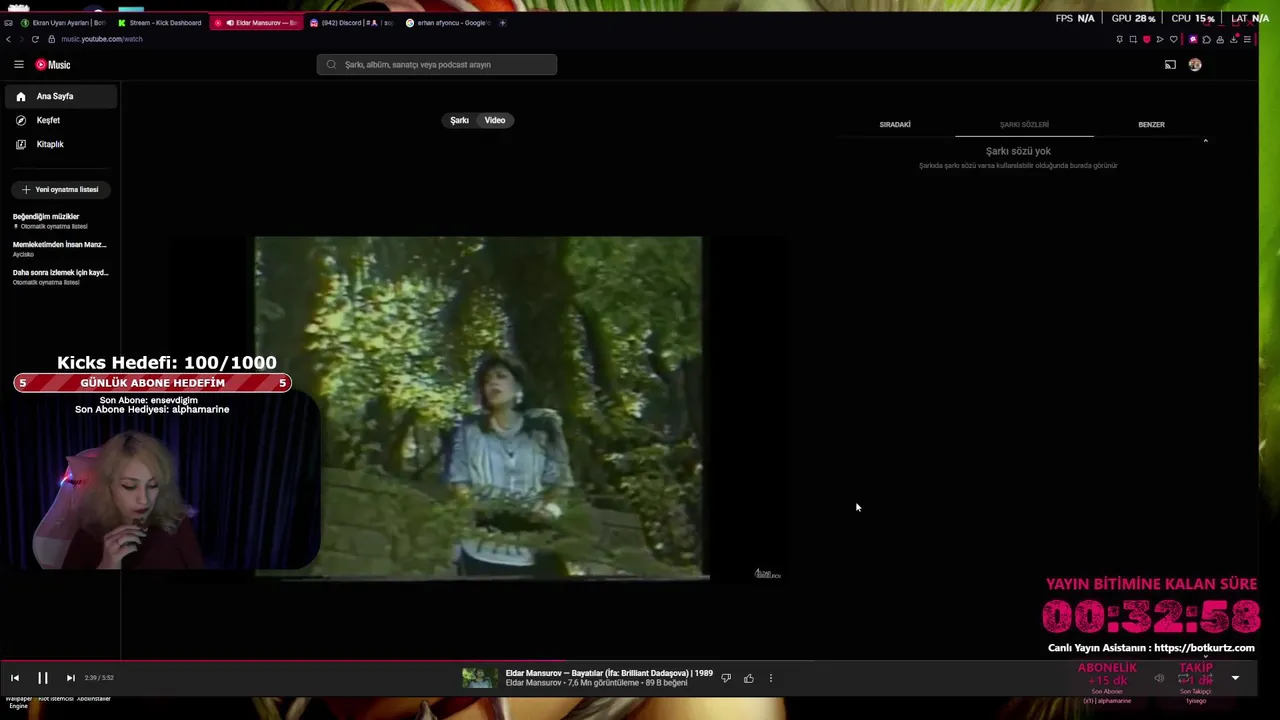Click the YouTube Music logo

53,65
